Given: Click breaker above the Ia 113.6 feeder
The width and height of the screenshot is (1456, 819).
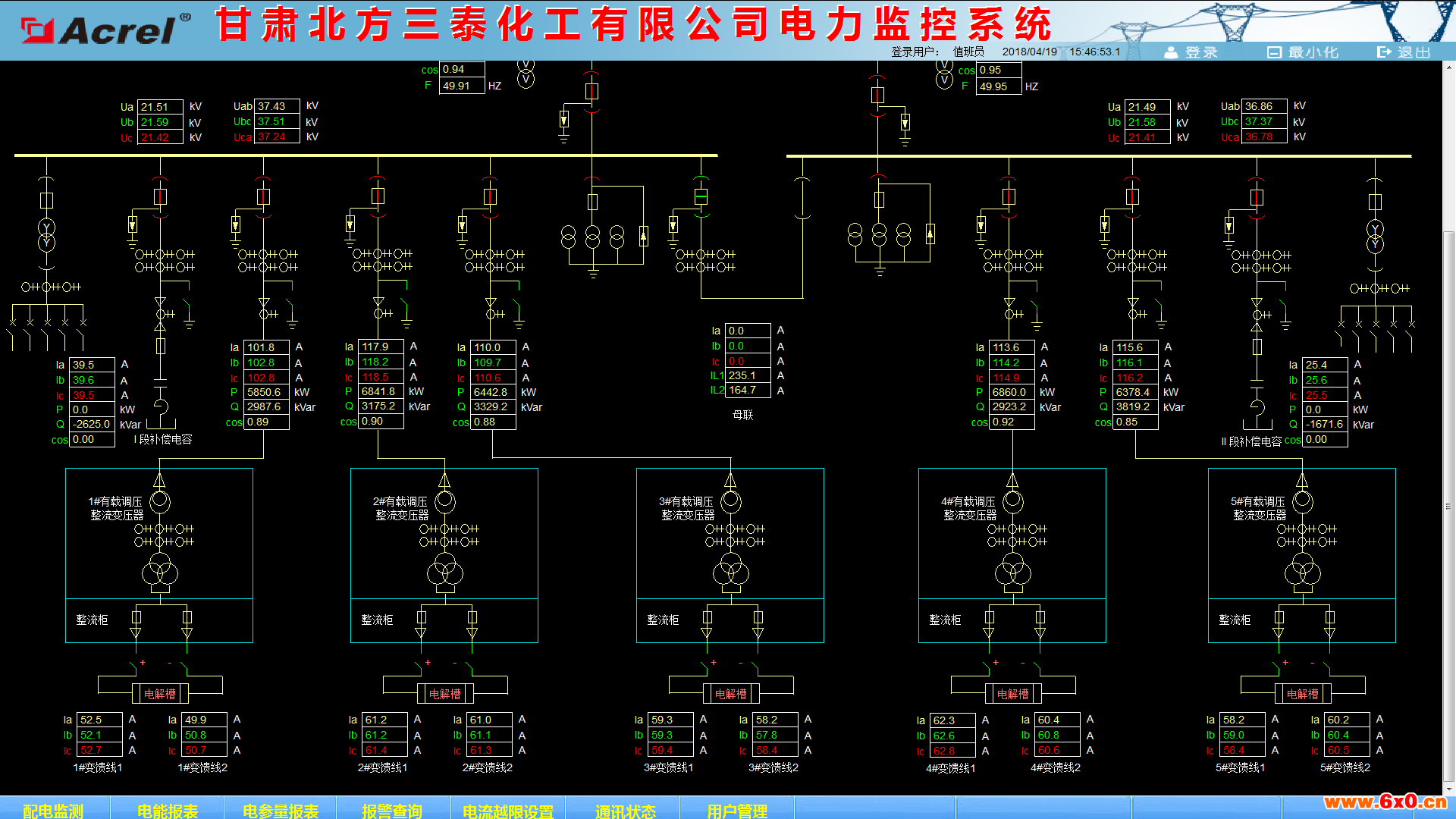Looking at the screenshot, I should click(x=1009, y=197).
